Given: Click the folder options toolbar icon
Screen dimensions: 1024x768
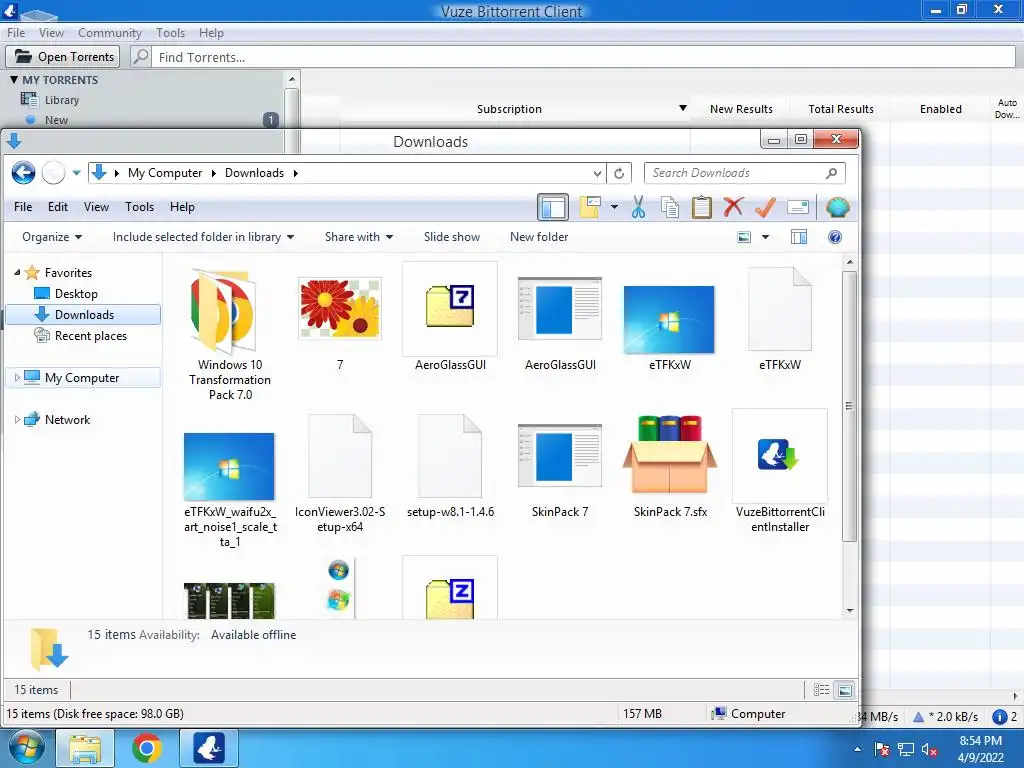Looking at the screenshot, I should click(x=590, y=208).
